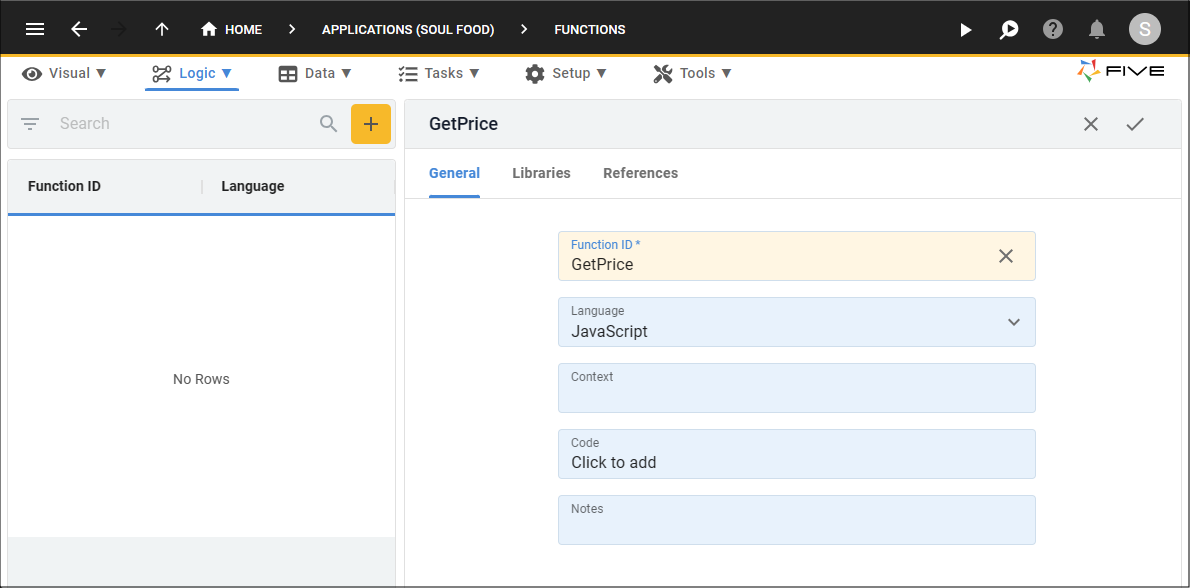Click the HOME breadcrumb link

click(244, 30)
